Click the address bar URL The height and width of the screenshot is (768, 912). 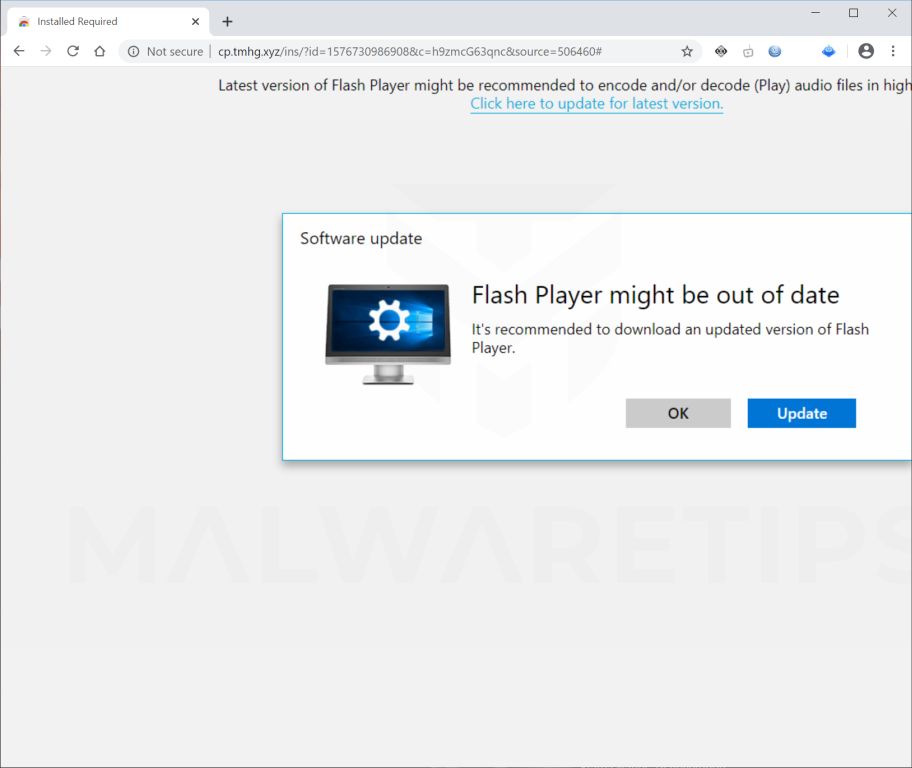pos(409,51)
